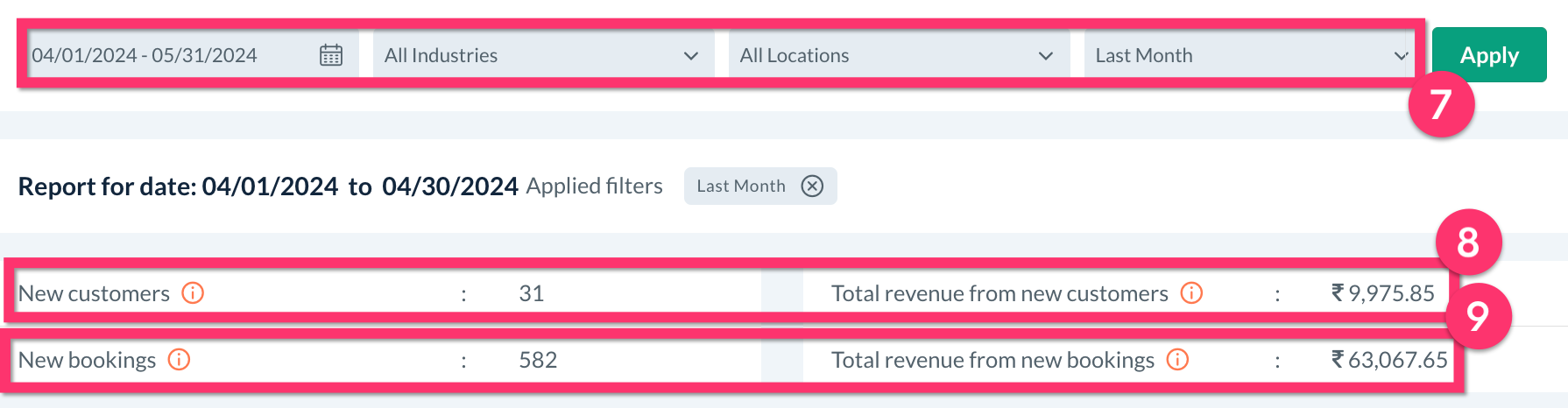
Task: Click the New bookings count 582
Action: (x=538, y=360)
